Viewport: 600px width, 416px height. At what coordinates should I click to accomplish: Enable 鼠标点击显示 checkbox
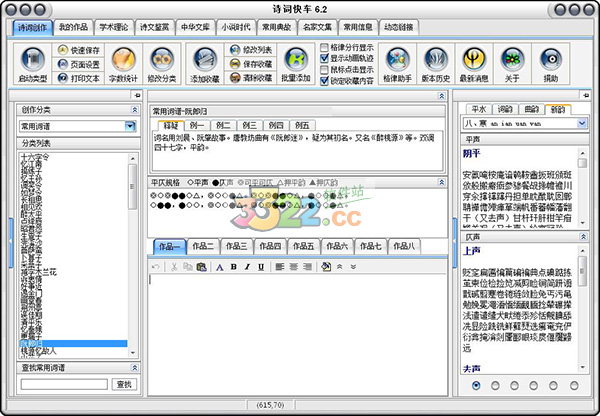(x=324, y=70)
